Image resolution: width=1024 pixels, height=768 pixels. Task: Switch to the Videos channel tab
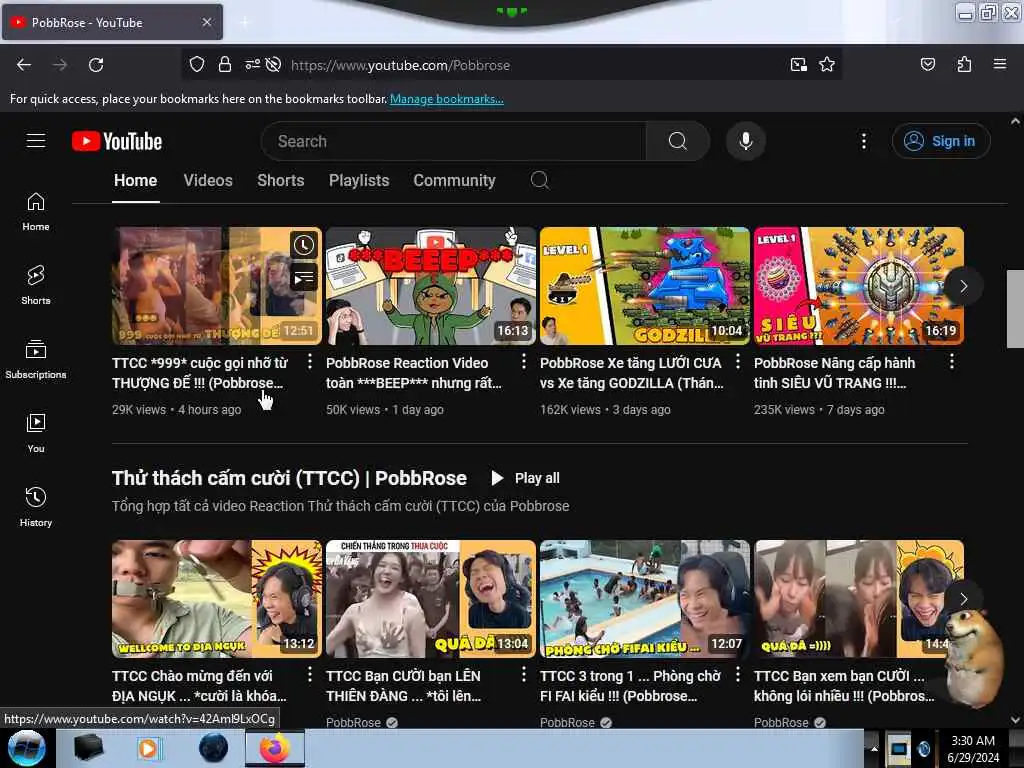click(208, 181)
